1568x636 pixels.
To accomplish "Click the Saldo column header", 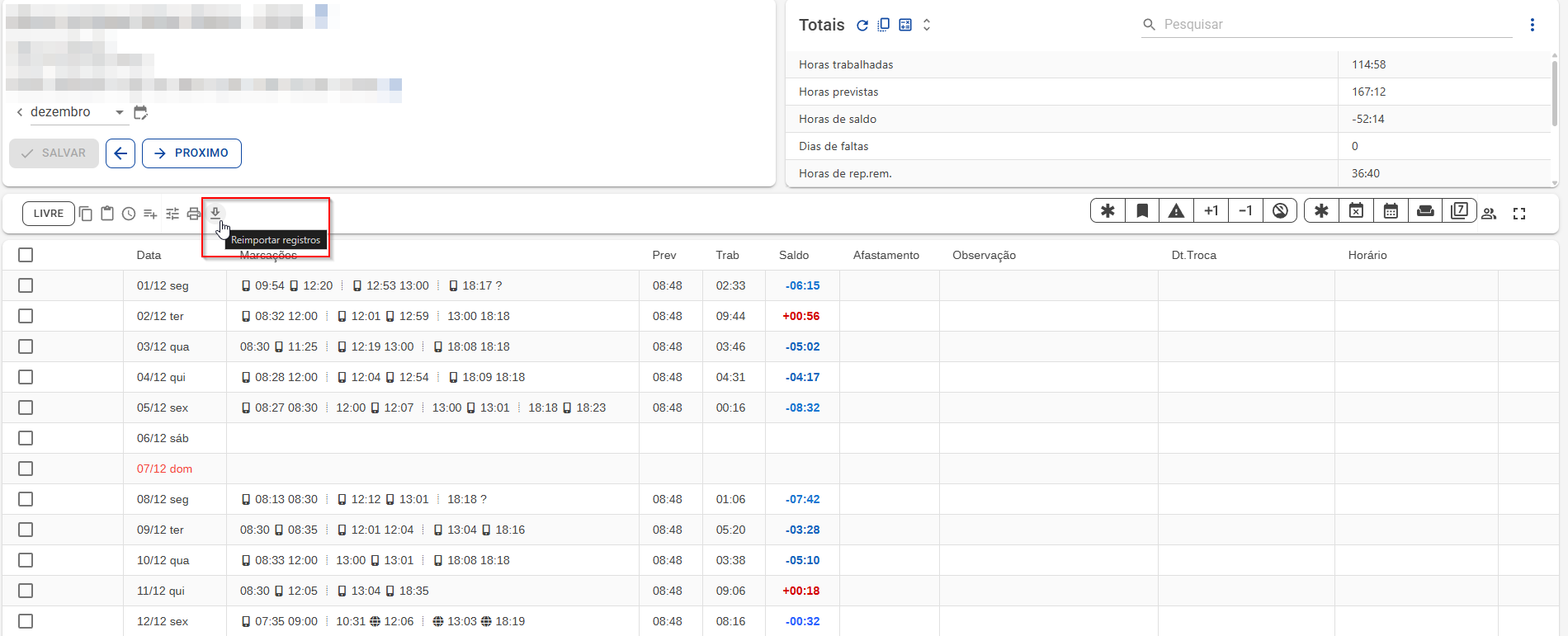I will pyautogui.click(x=794, y=256).
